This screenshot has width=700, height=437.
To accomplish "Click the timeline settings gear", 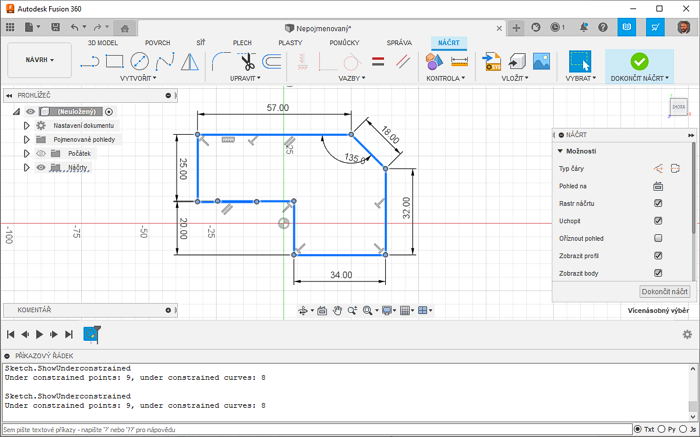I will [x=687, y=334].
